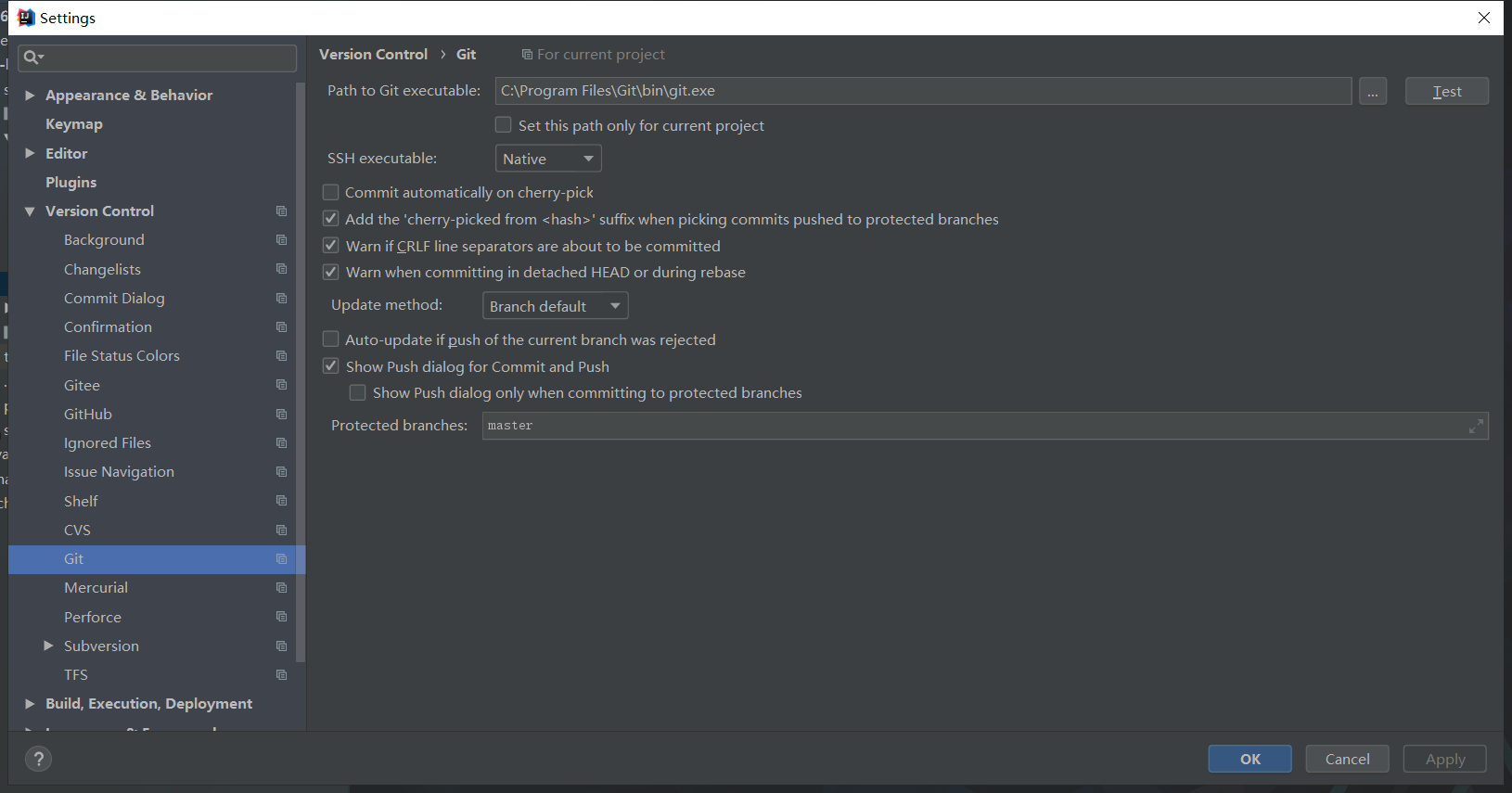Click the browse ellipsis button for the Git path

click(1373, 92)
